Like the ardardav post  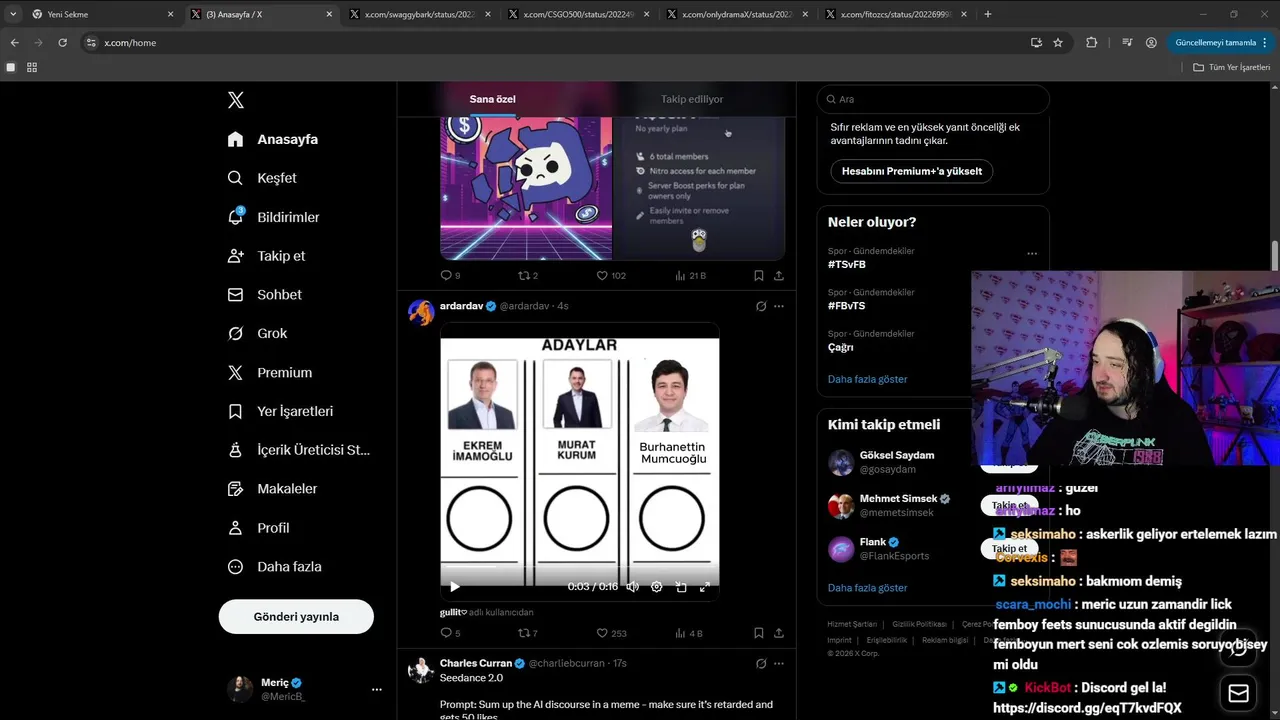611,633
